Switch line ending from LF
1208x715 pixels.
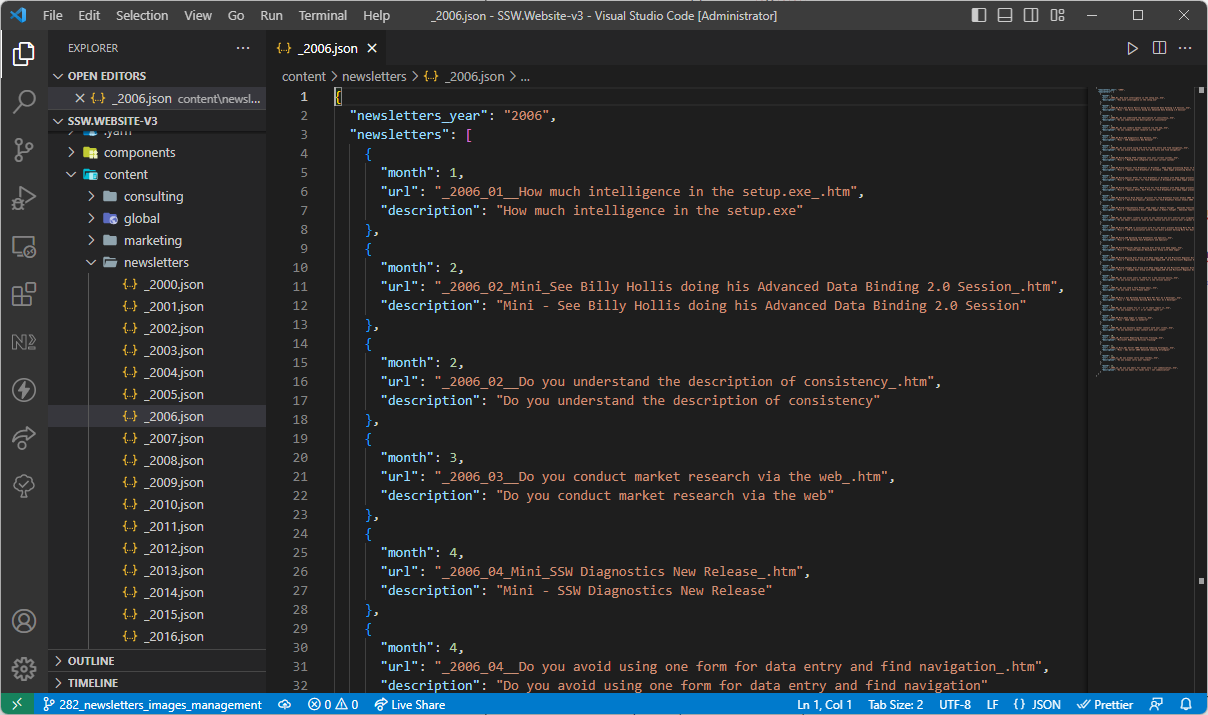(992, 704)
